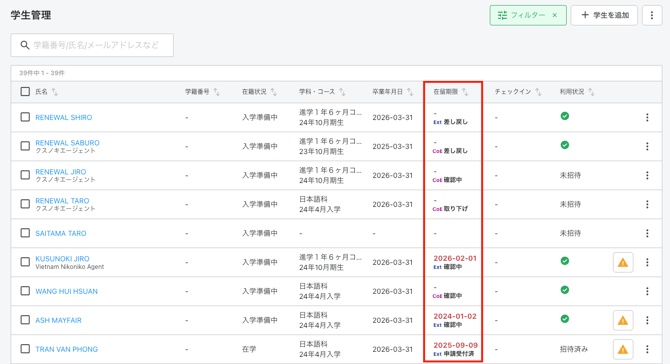Image resolution: width=670 pixels, height=364 pixels.
Task: Open student RENEWAL SABURO link
Action: [67, 143]
